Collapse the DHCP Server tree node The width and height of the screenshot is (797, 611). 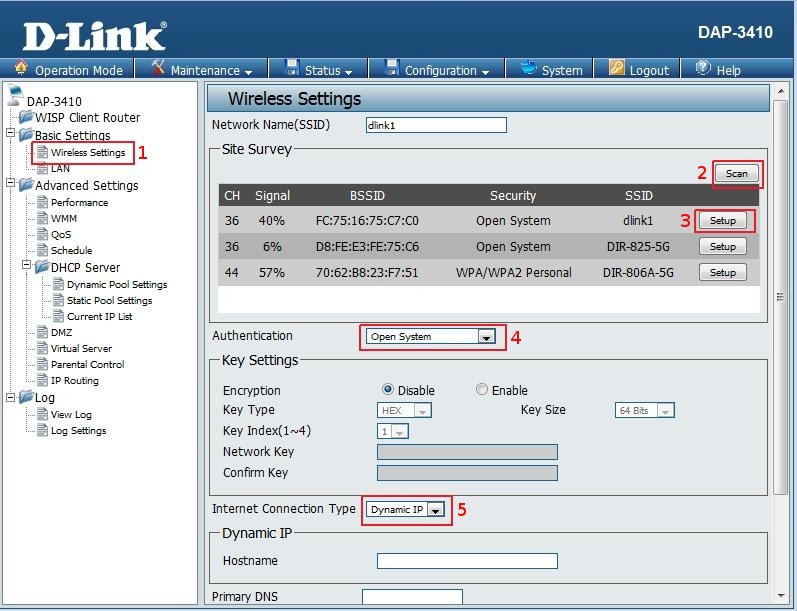pos(27,267)
